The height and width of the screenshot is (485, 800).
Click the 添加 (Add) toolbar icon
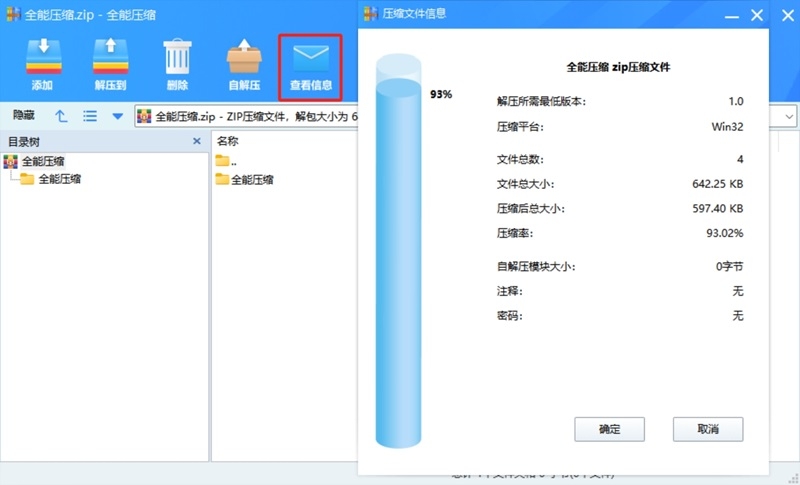point(44,56)
